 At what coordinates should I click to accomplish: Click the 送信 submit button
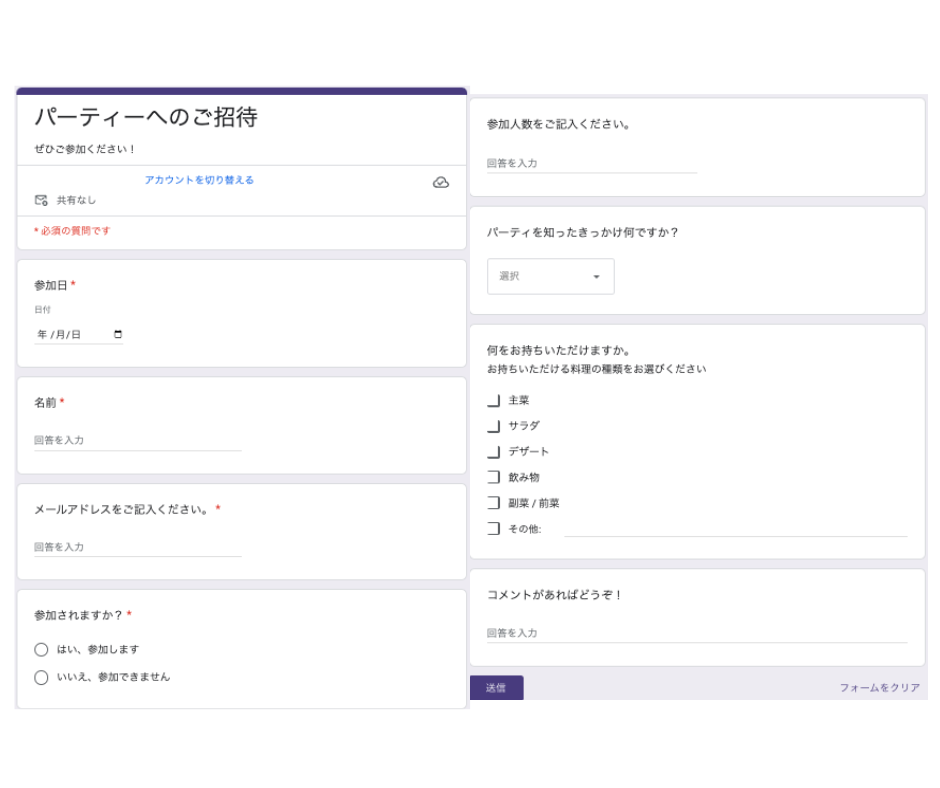pos(496,688)
